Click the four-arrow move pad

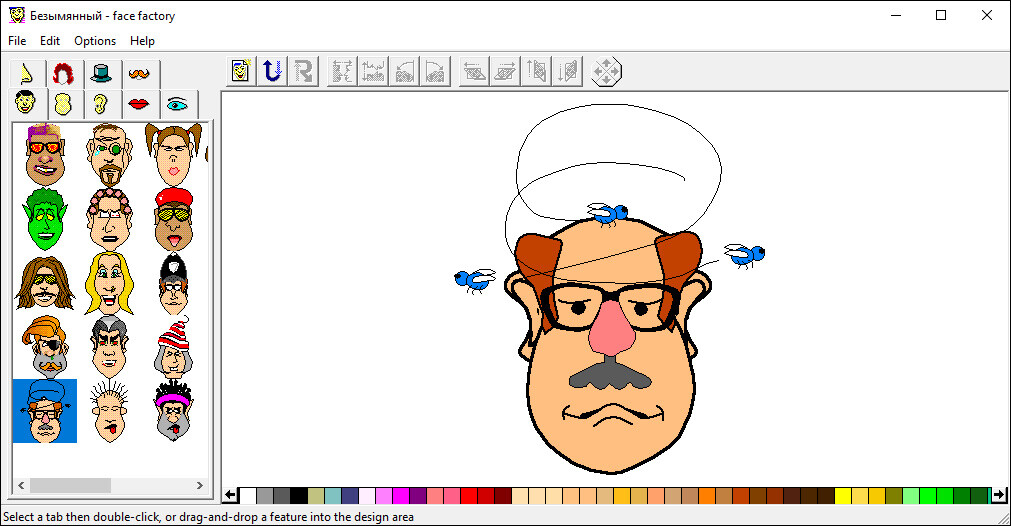[606, 71]
